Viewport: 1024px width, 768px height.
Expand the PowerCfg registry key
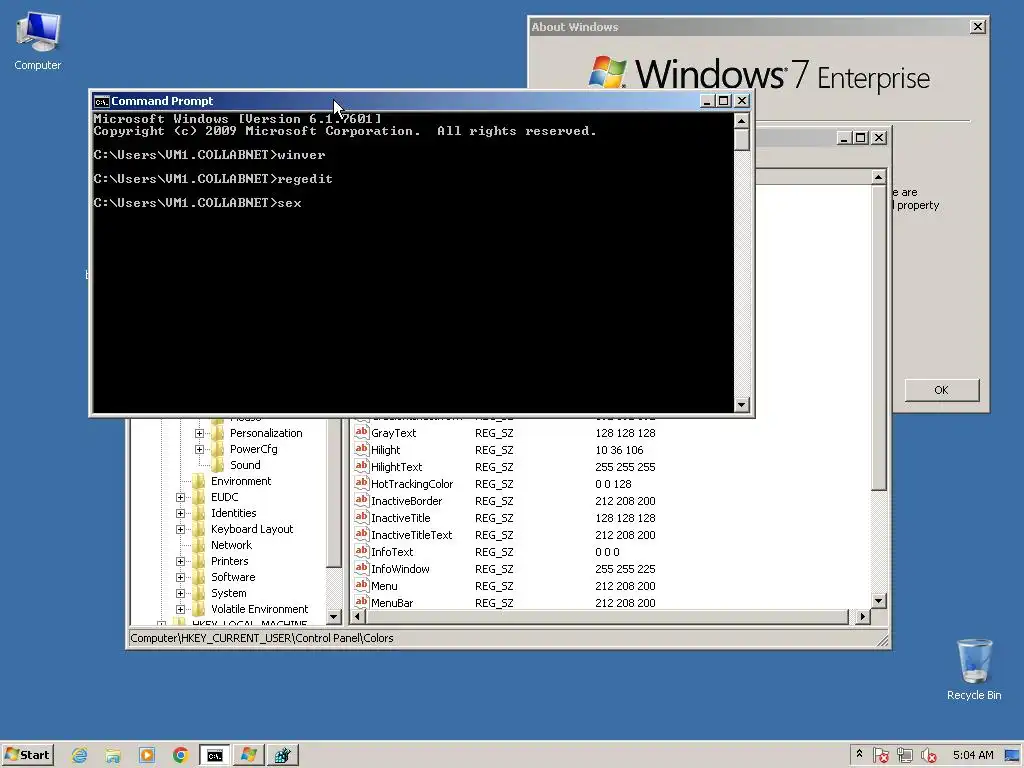click(x=199, y=449)
